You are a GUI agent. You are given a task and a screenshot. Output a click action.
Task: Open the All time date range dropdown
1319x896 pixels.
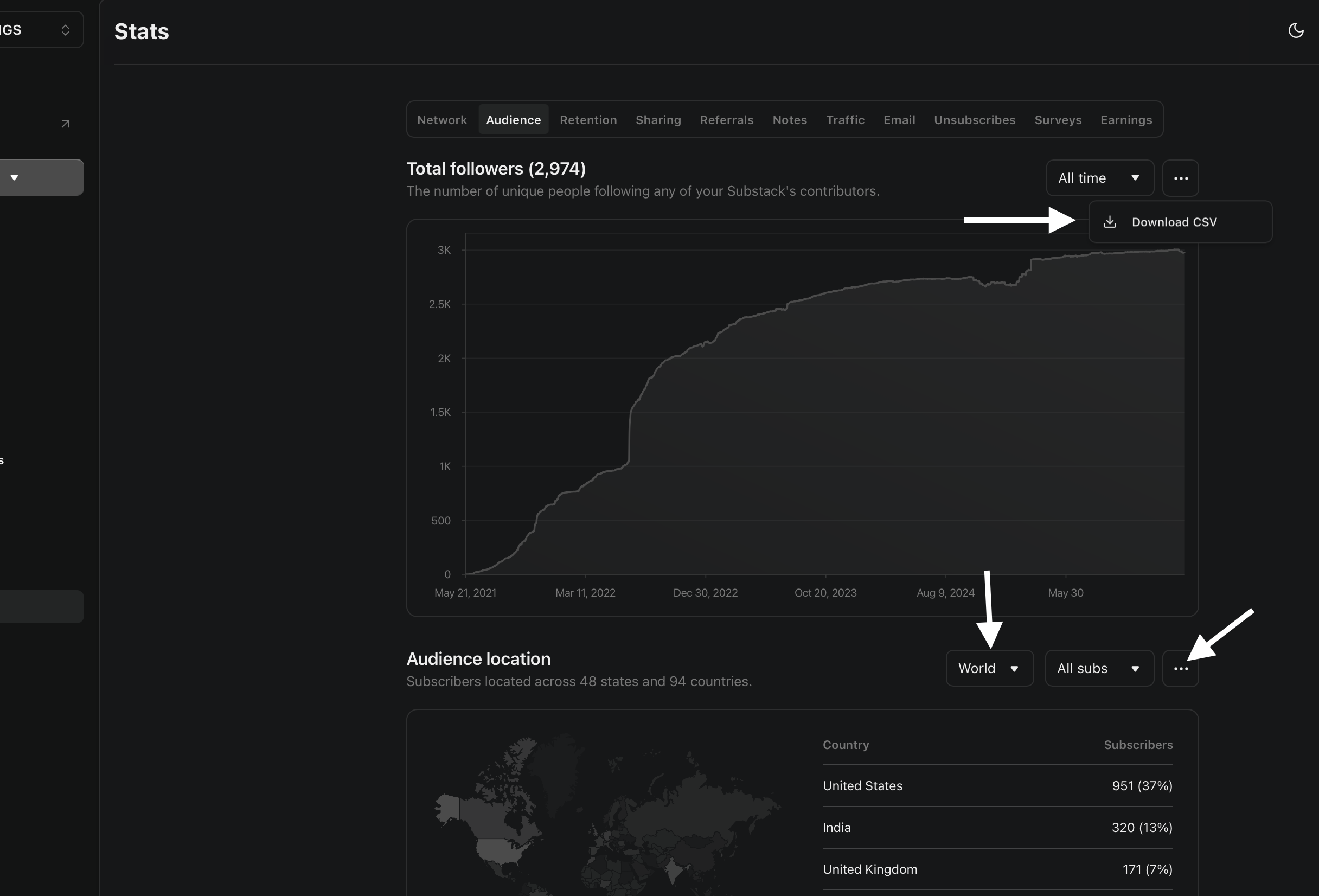click(x=1099, y=177)
